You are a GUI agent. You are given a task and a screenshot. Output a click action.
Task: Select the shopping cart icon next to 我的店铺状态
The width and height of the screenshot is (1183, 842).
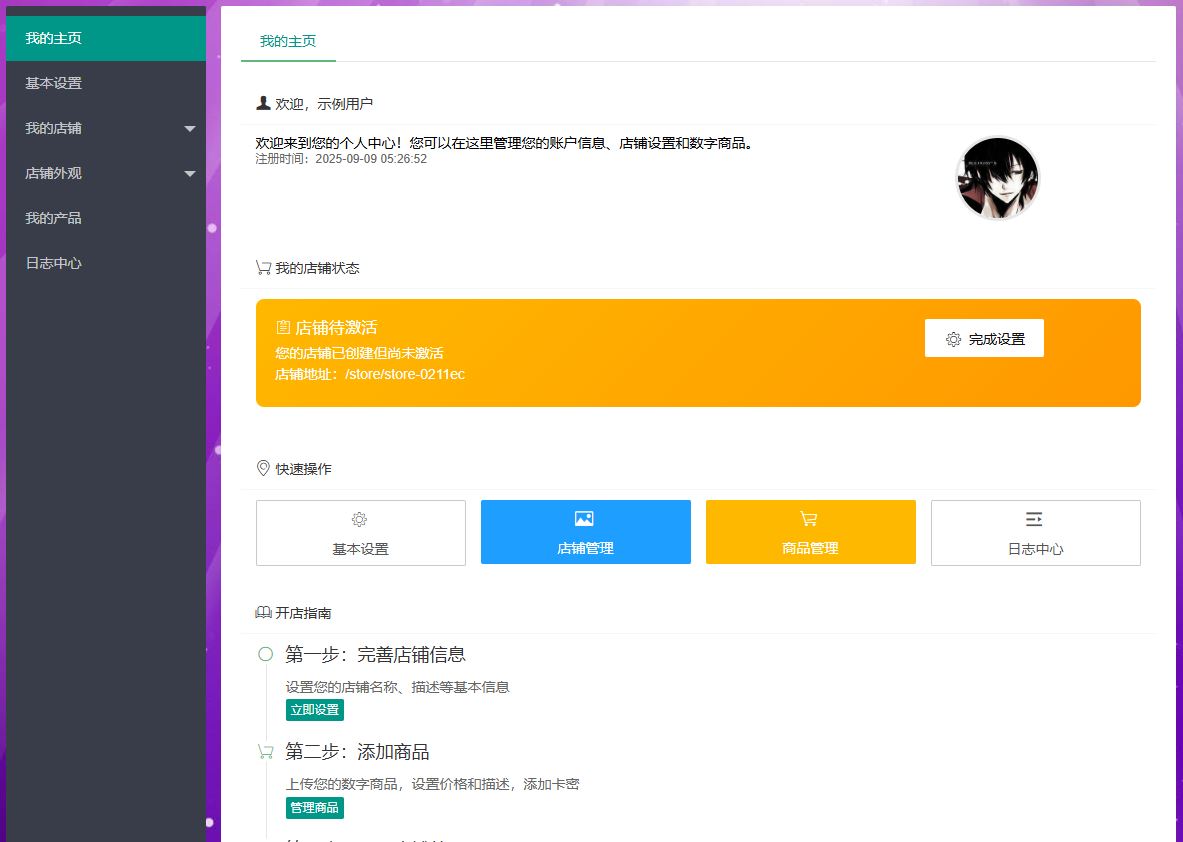pos(263,267)
